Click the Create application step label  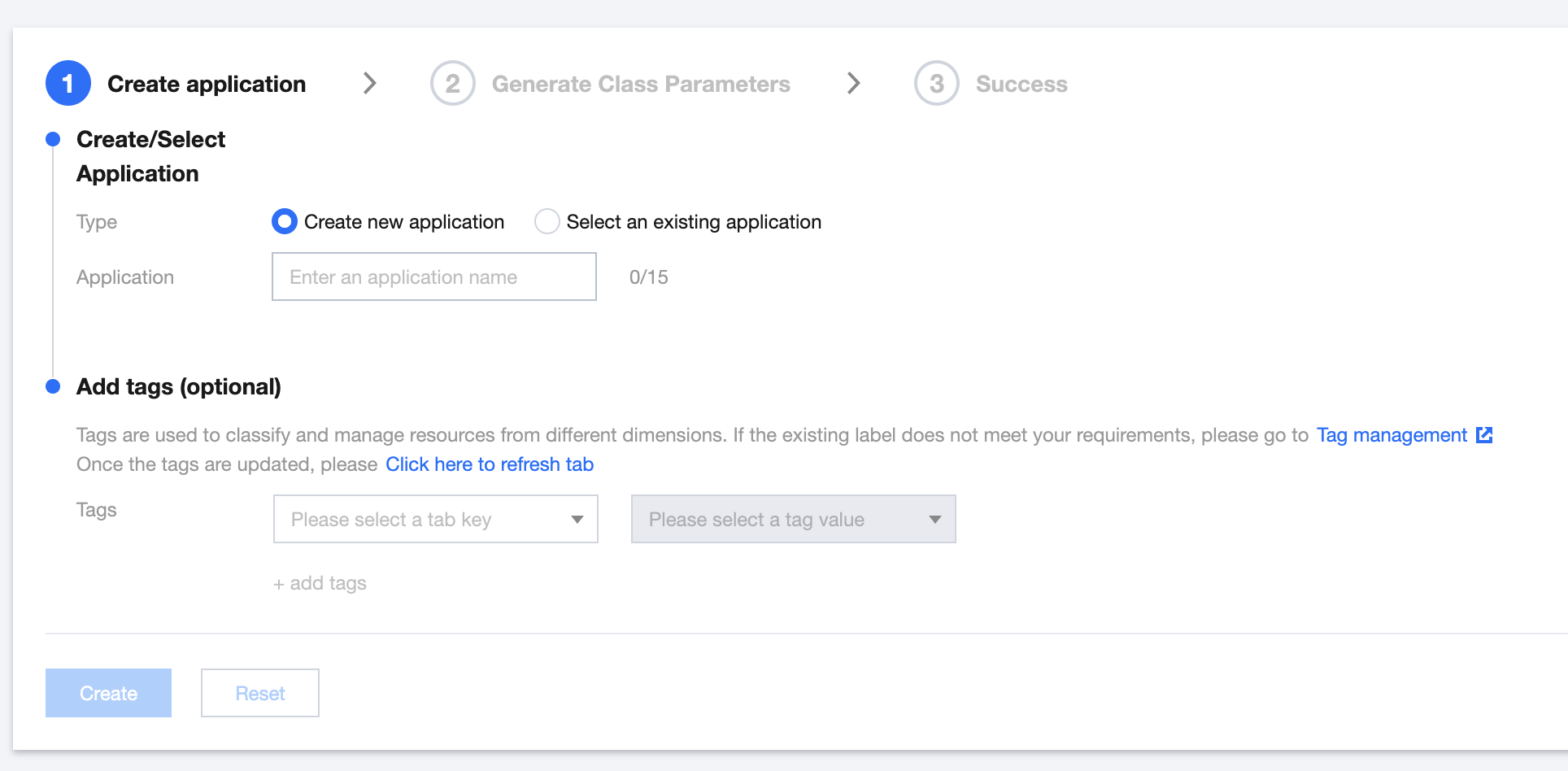207,84
